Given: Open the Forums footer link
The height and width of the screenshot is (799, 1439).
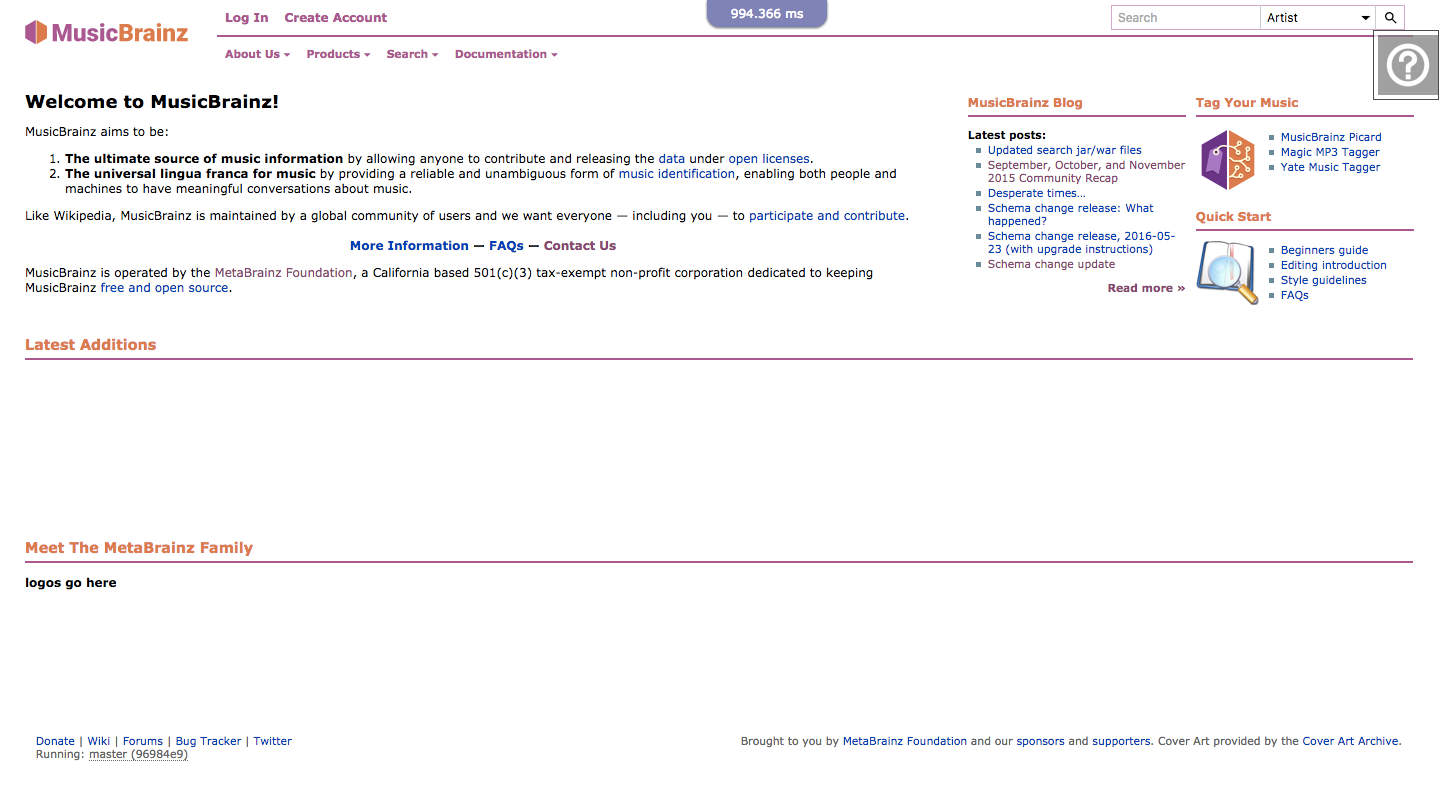Looking at the screenshot, I should [x=143, y=741].
